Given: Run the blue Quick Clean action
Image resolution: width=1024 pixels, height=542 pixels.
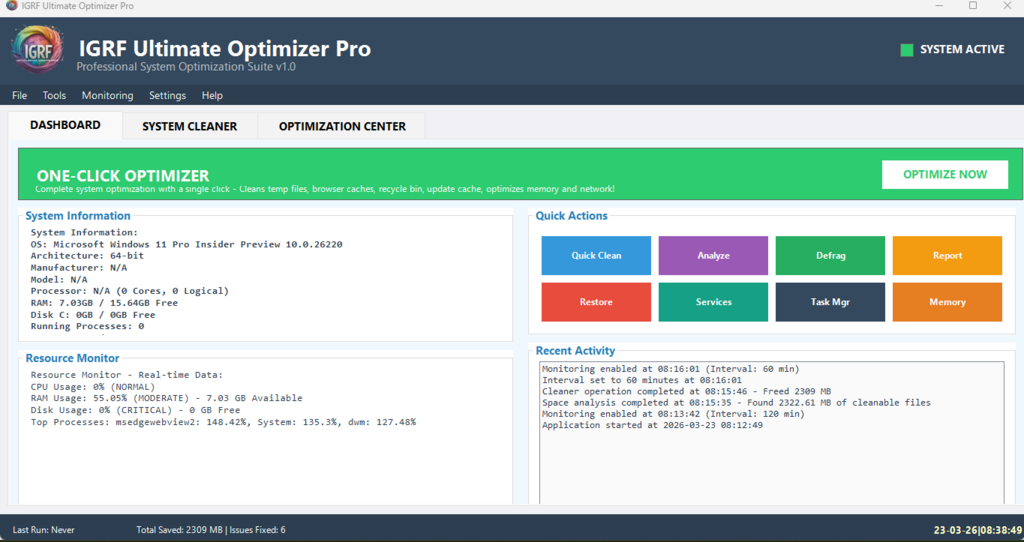Looking at the screenshot, I should click(596, 255).
